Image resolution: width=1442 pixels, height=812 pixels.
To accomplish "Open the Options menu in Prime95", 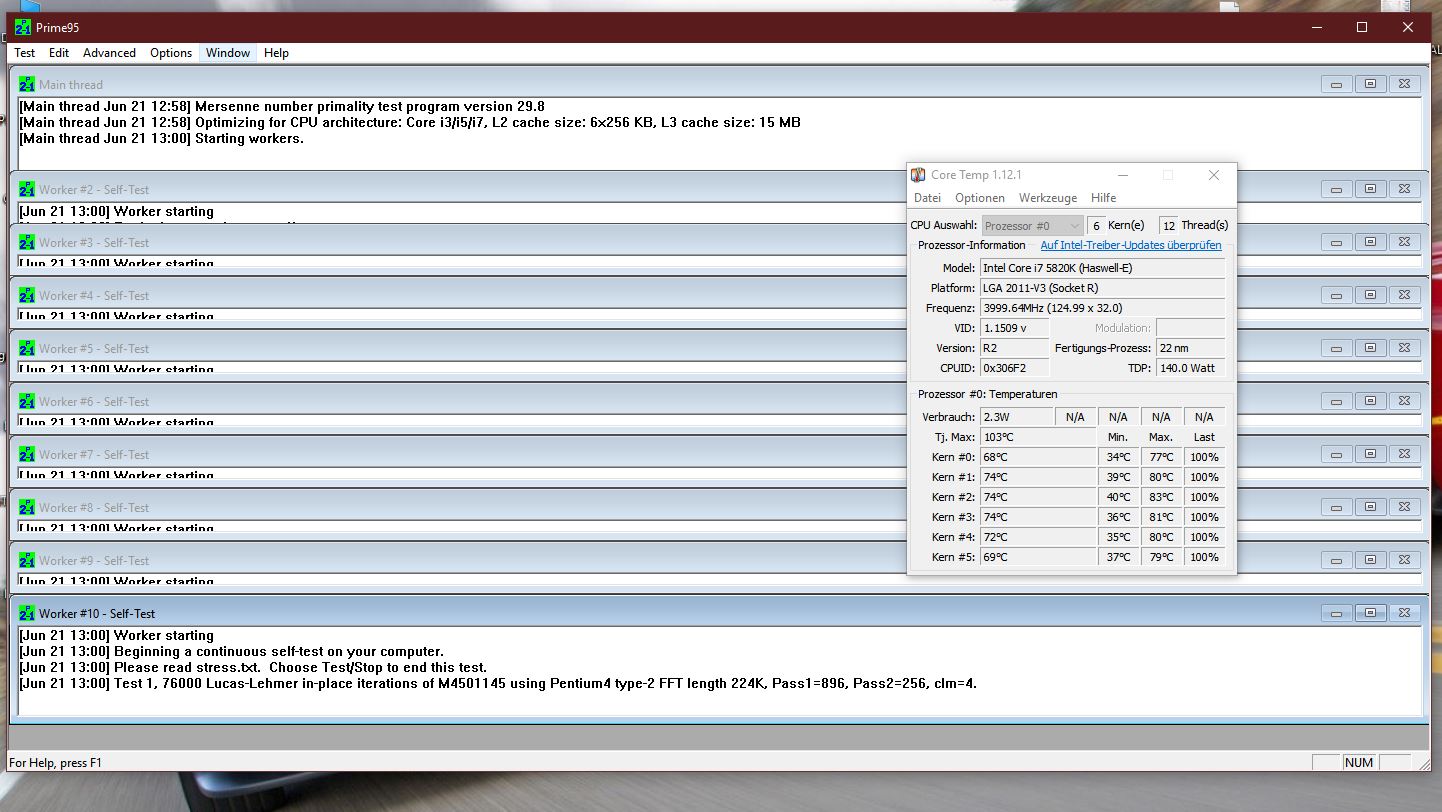I will (171, 53).
